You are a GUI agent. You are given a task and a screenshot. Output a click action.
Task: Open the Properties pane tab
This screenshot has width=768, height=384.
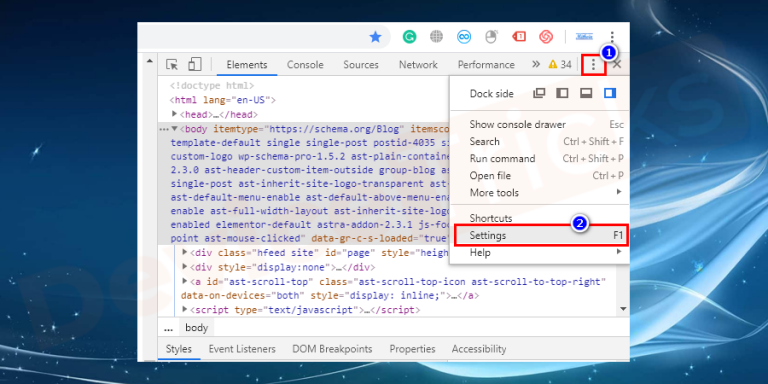point(412,349)
